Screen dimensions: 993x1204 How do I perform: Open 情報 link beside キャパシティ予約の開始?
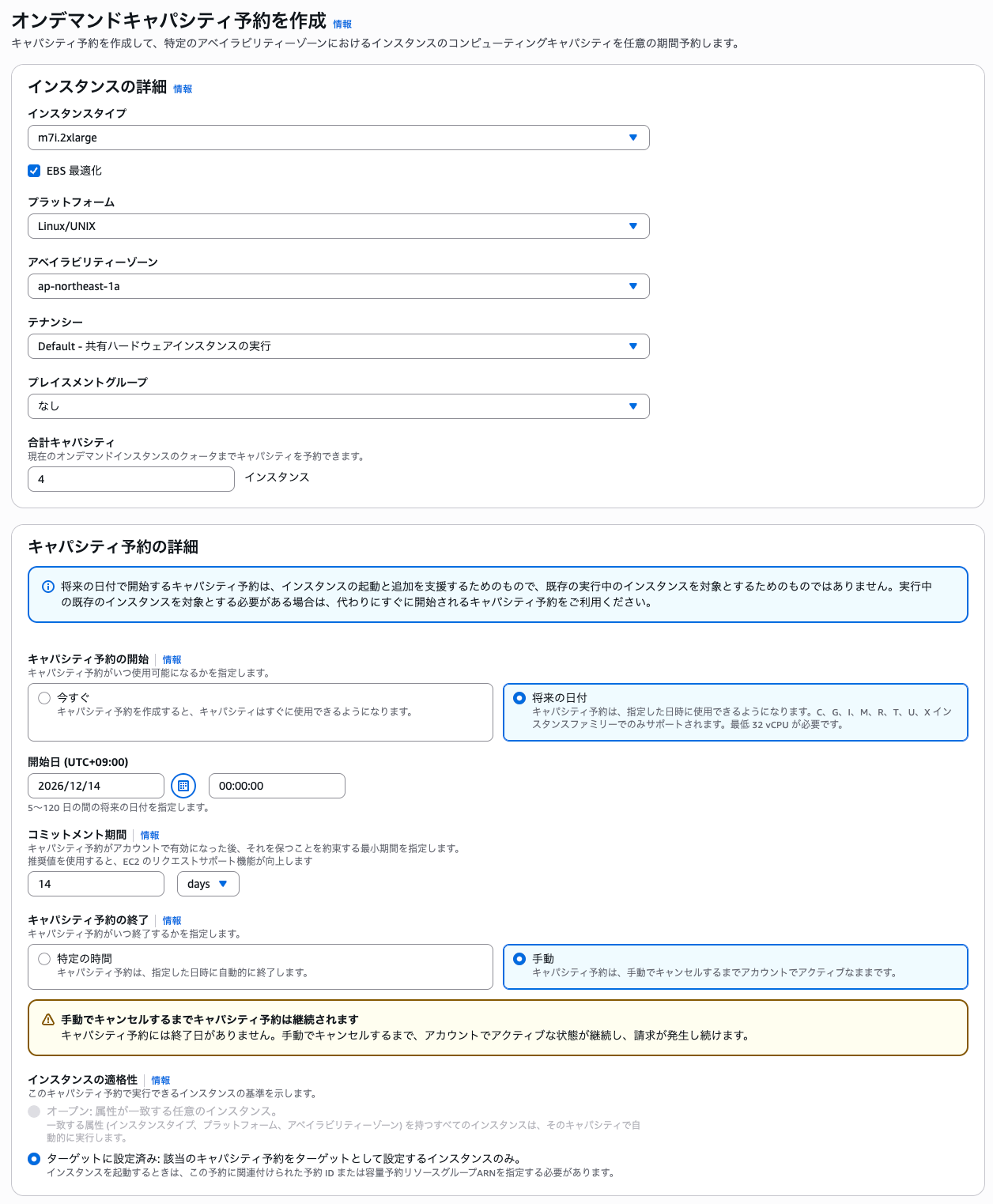click(172, 660)
